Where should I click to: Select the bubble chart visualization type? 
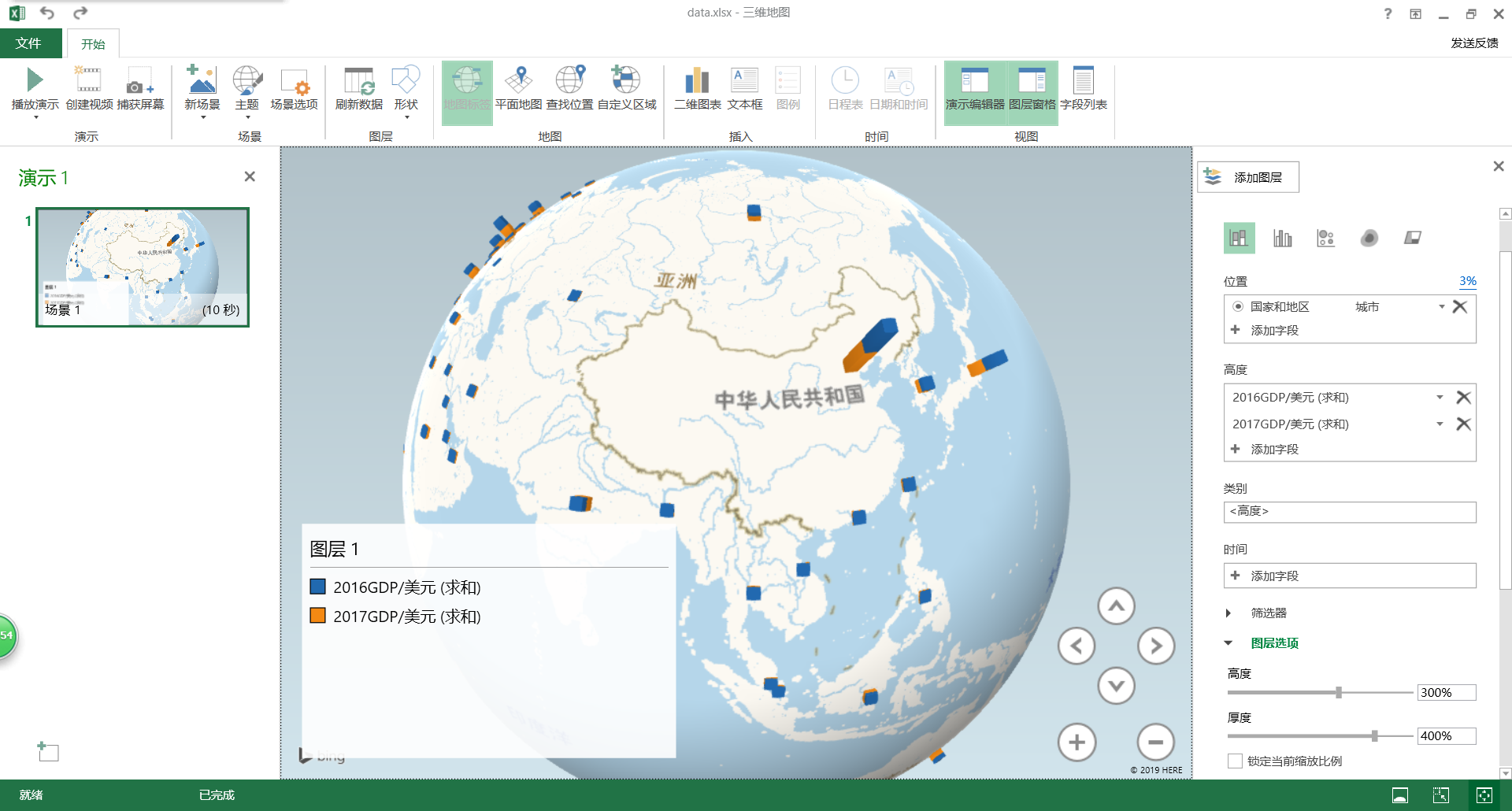[x=1326, y=237]
